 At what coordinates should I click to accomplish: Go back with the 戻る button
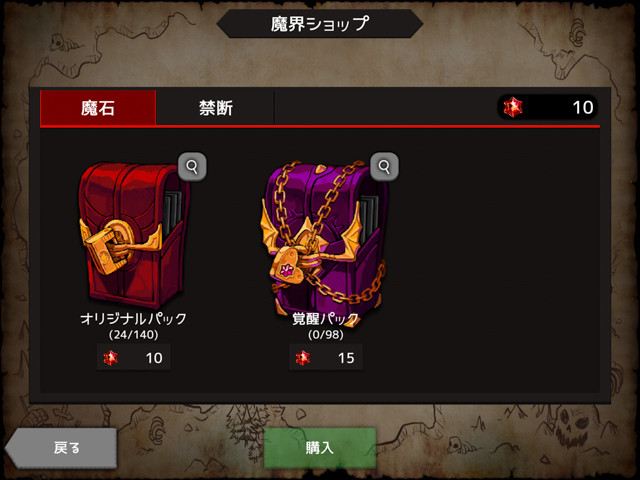tap(61, 448)
